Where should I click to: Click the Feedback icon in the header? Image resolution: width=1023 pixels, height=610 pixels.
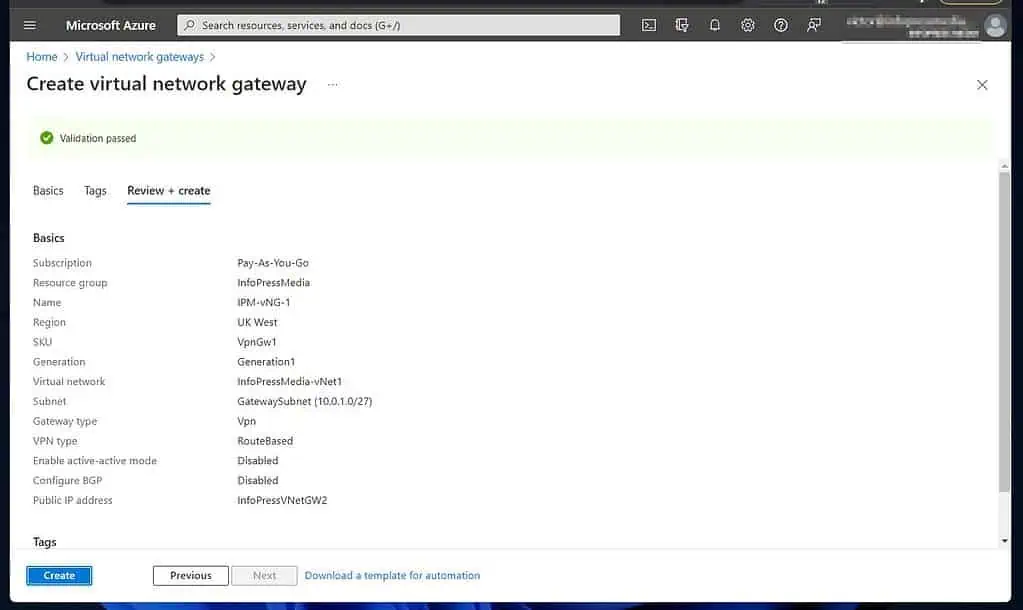pyautogui.click(x=814, y=25)
